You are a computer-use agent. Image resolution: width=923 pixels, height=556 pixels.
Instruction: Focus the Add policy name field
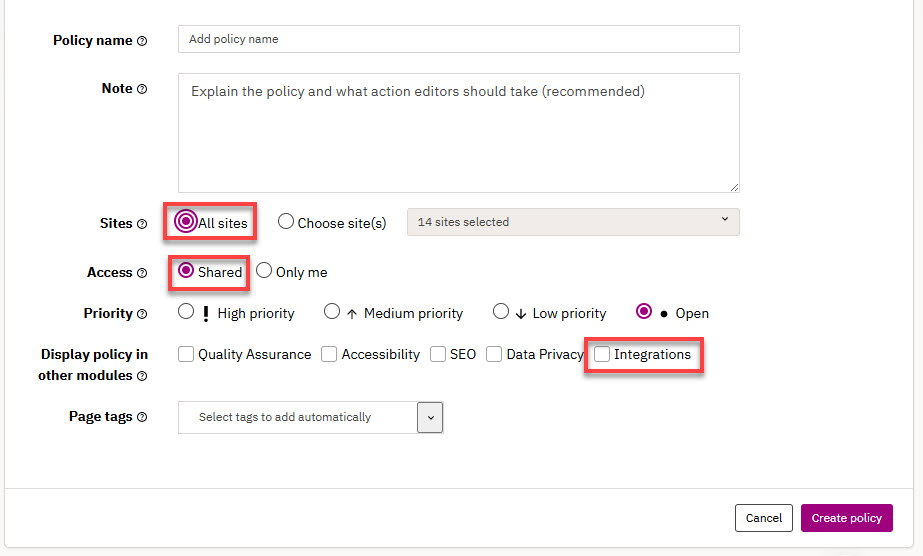tap(459, 39)
